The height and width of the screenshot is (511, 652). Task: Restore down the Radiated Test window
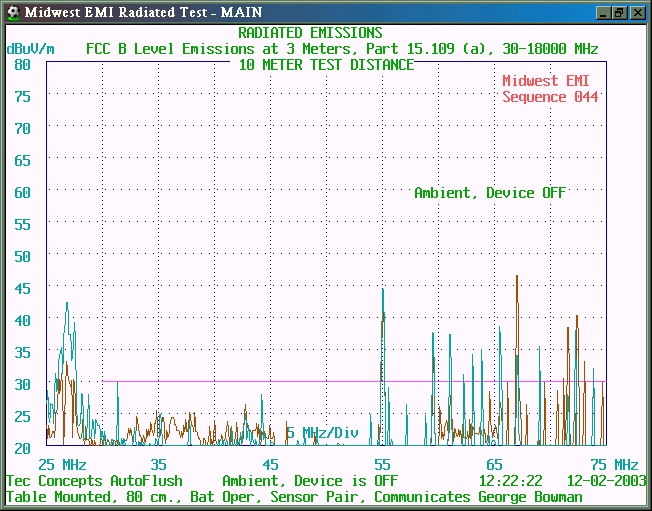[x=619, y=12]
